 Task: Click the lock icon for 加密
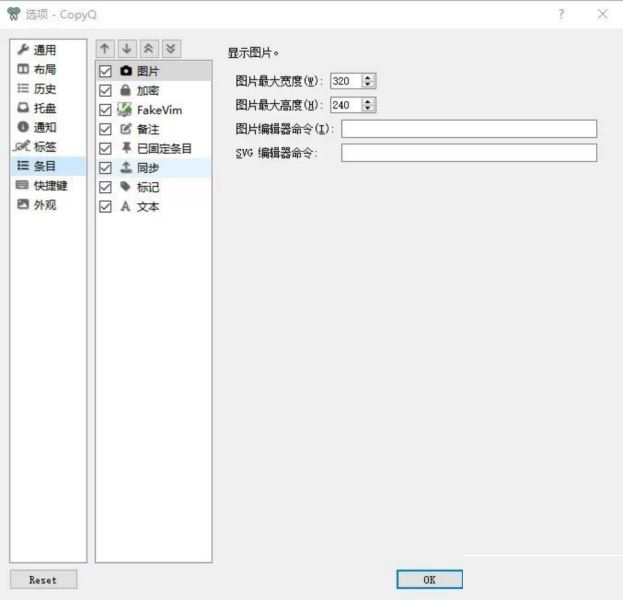pyautogui.click(x=126, y=90)
